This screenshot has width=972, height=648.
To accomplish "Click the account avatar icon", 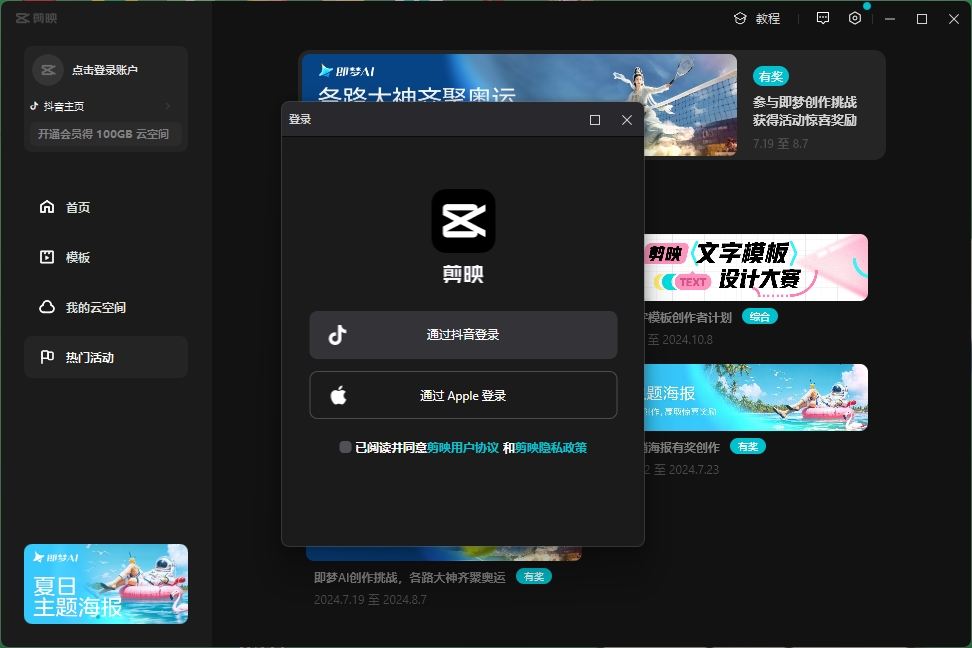I will pos(48,70).
